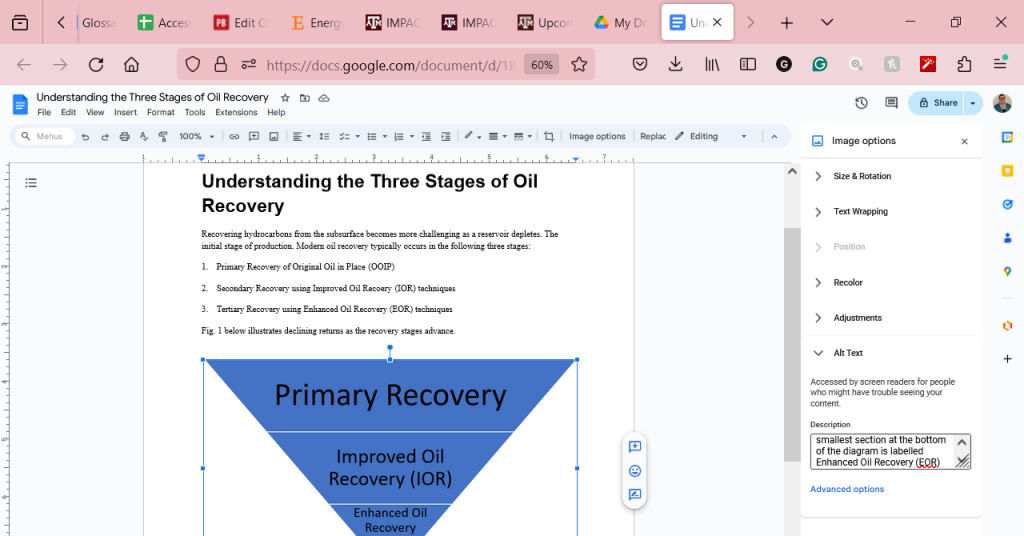Open the File menu
1024x536 pixels.
point(44,112)
